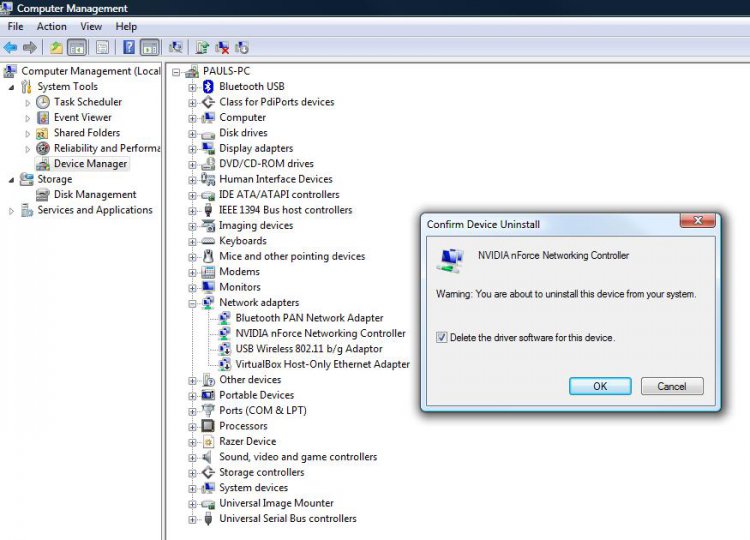Screen dimensions: 750x540
Task: Click the Computer category label
Action: tap(243, 117)
